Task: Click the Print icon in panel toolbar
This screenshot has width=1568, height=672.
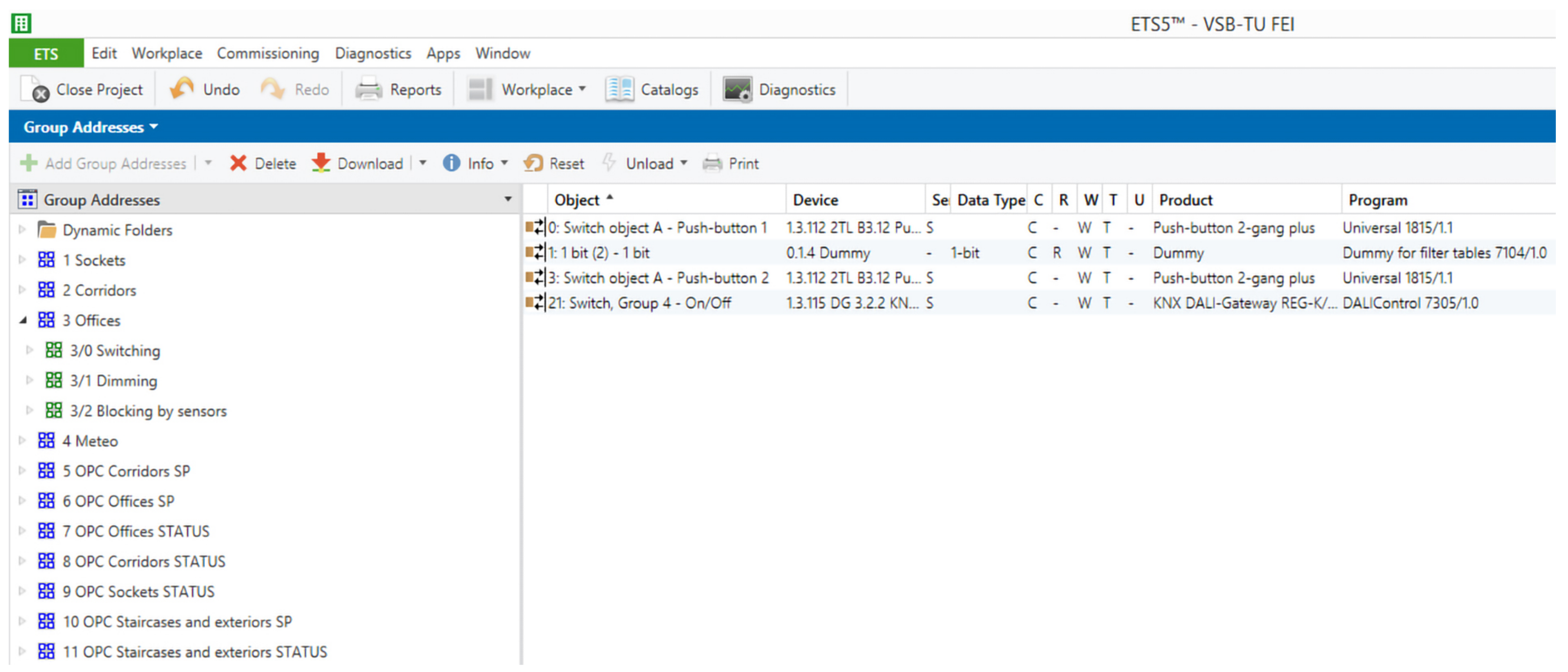Action: [x=712, y=163]
